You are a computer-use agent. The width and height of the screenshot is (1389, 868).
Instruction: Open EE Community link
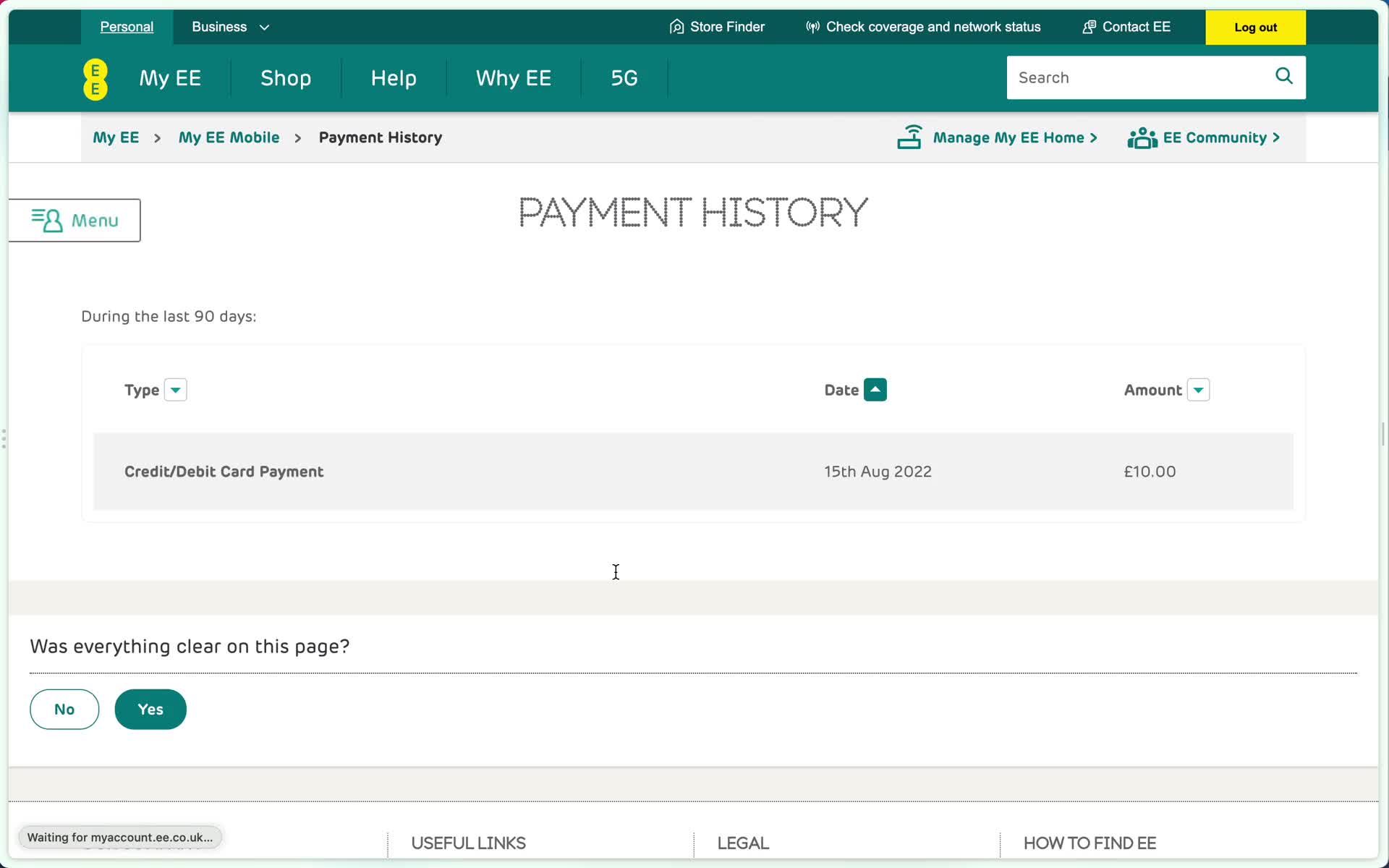[x=1205, y=137]
